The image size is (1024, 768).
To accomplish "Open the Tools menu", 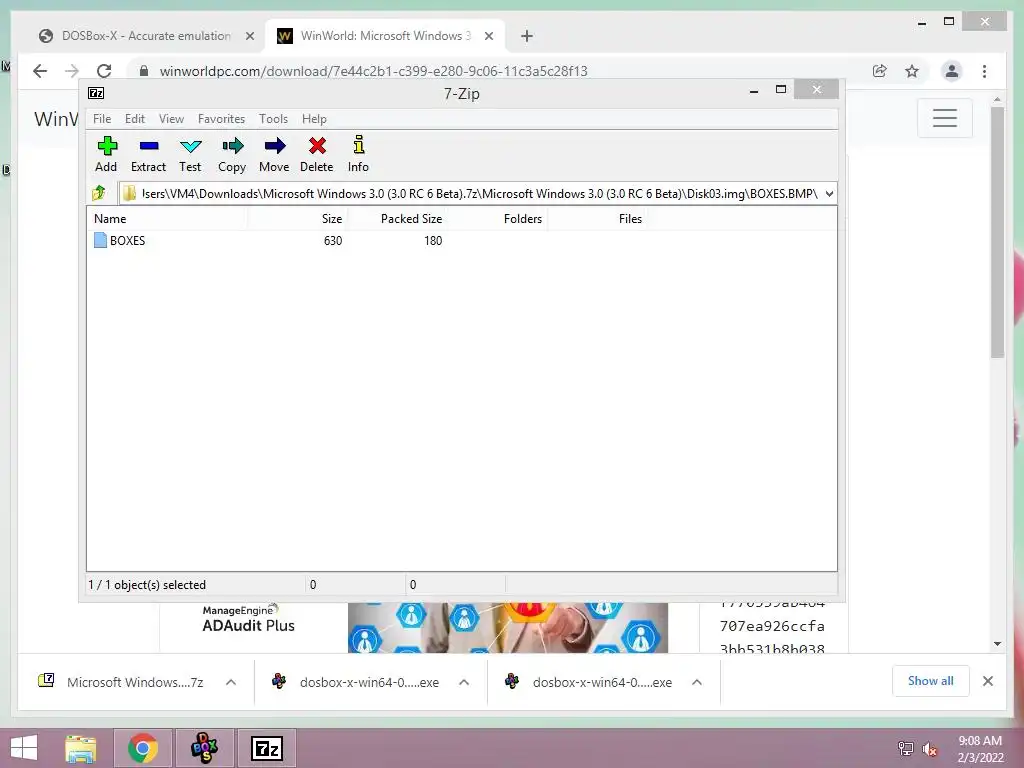I will point(273,119).
